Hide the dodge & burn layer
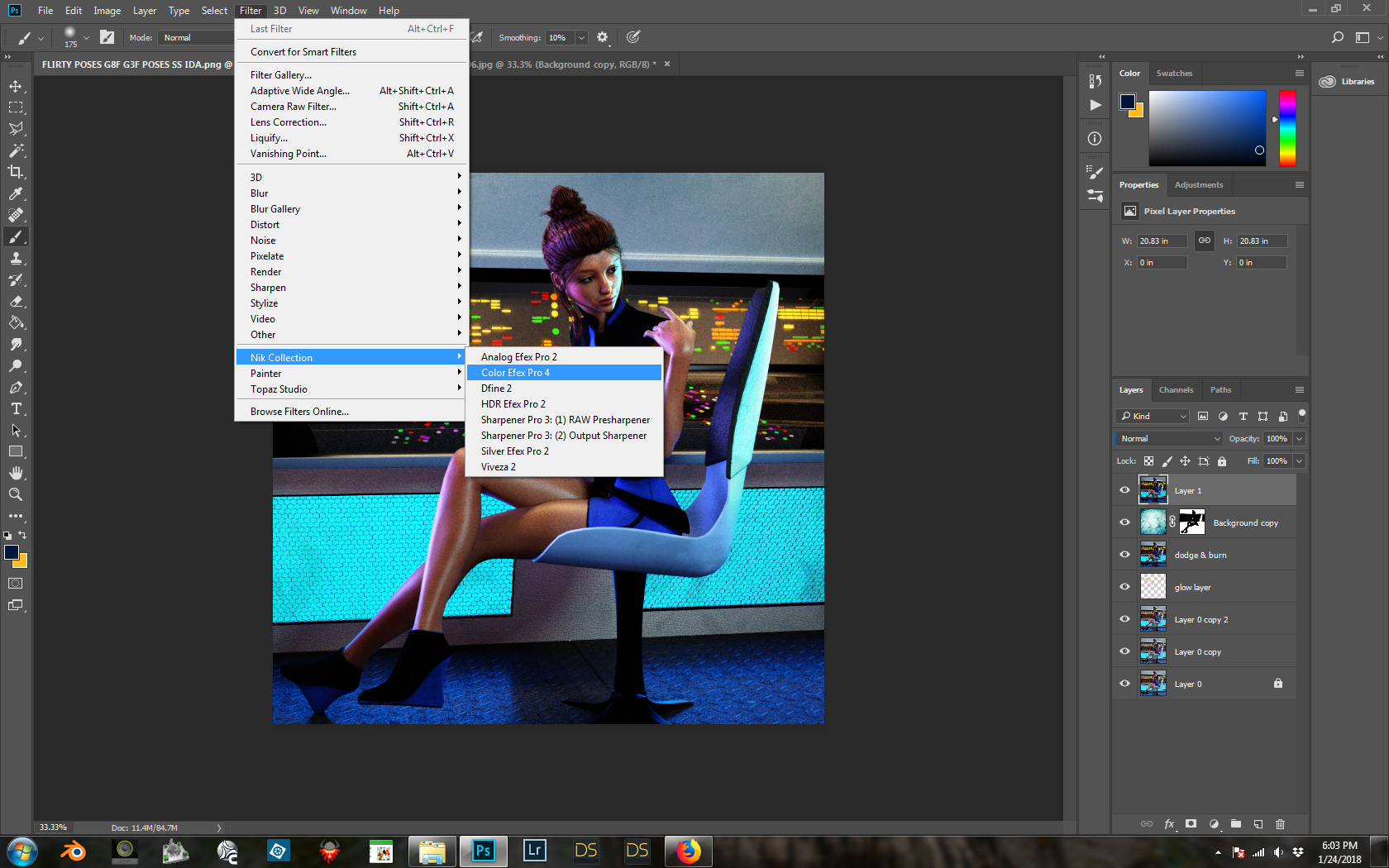Viewport: 1389px width, 868px height. 1124,555
